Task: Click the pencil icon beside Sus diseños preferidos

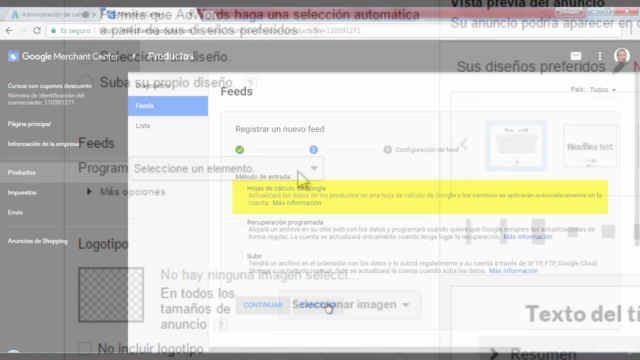Action: pos(619,67)
